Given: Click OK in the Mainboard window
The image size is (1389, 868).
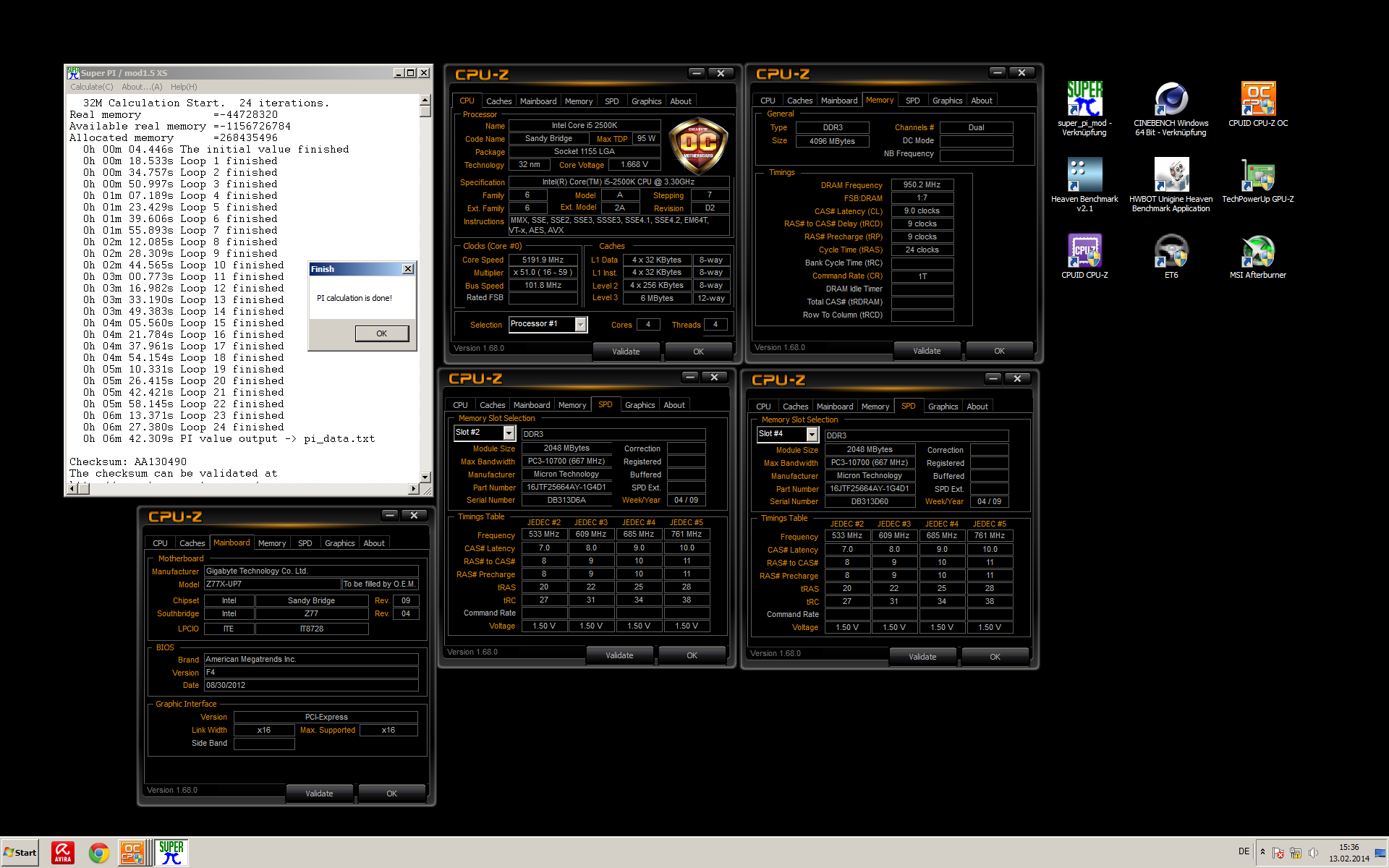Looking at the screenshot, I should (391, 793).
